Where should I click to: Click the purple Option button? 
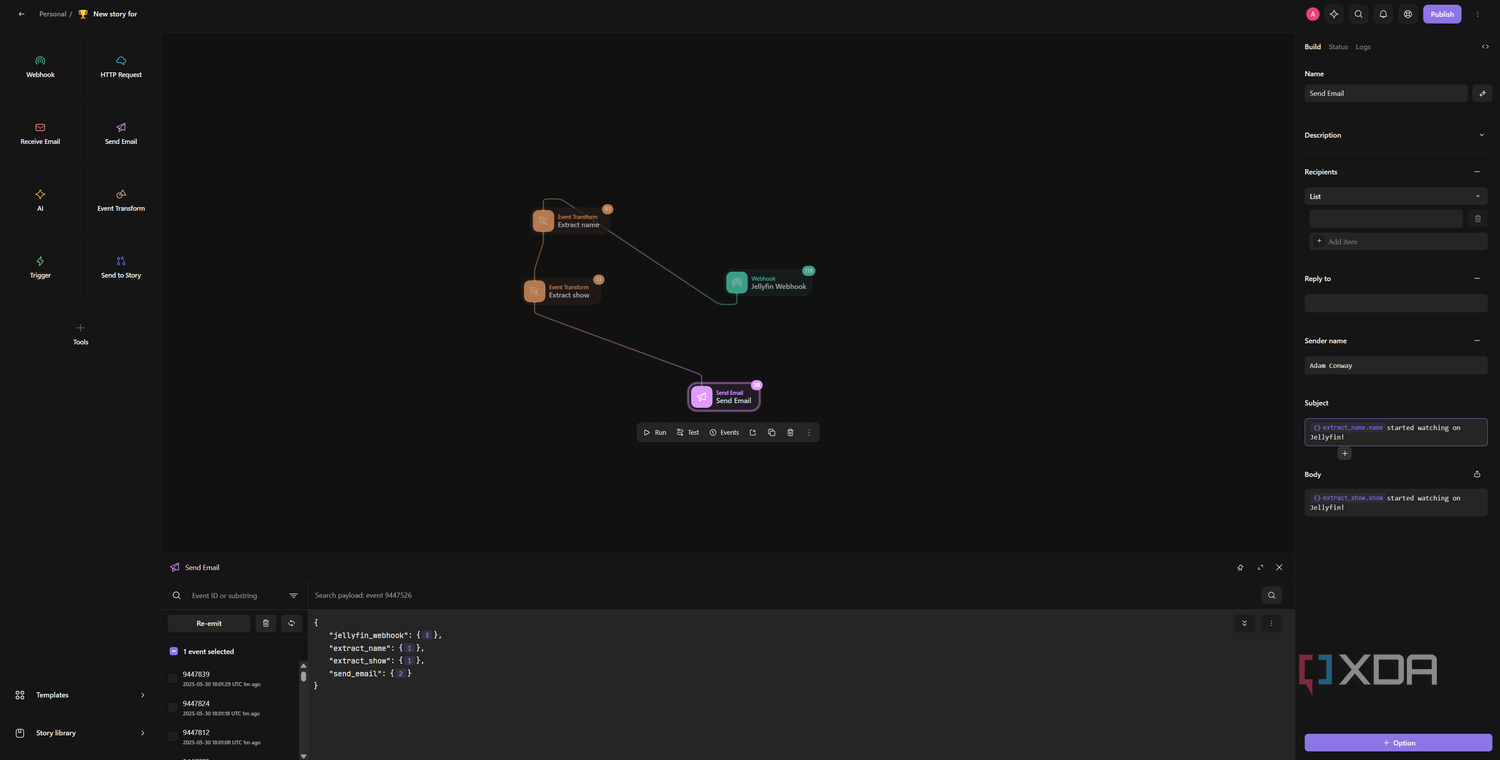(x=1398, y=743)
